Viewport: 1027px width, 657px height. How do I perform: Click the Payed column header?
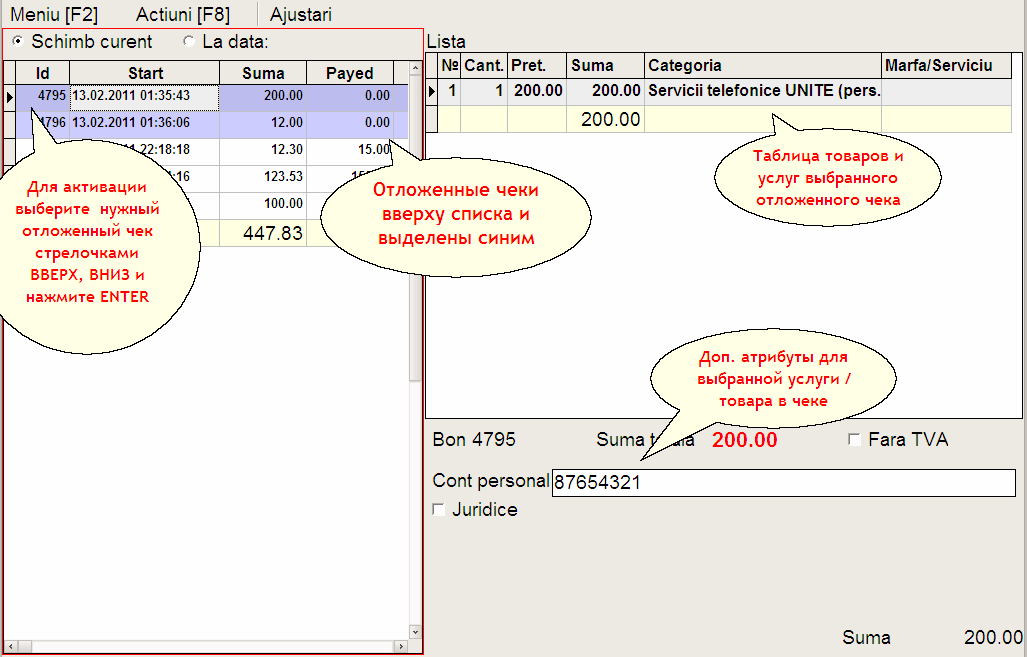(x=350, y=73)
